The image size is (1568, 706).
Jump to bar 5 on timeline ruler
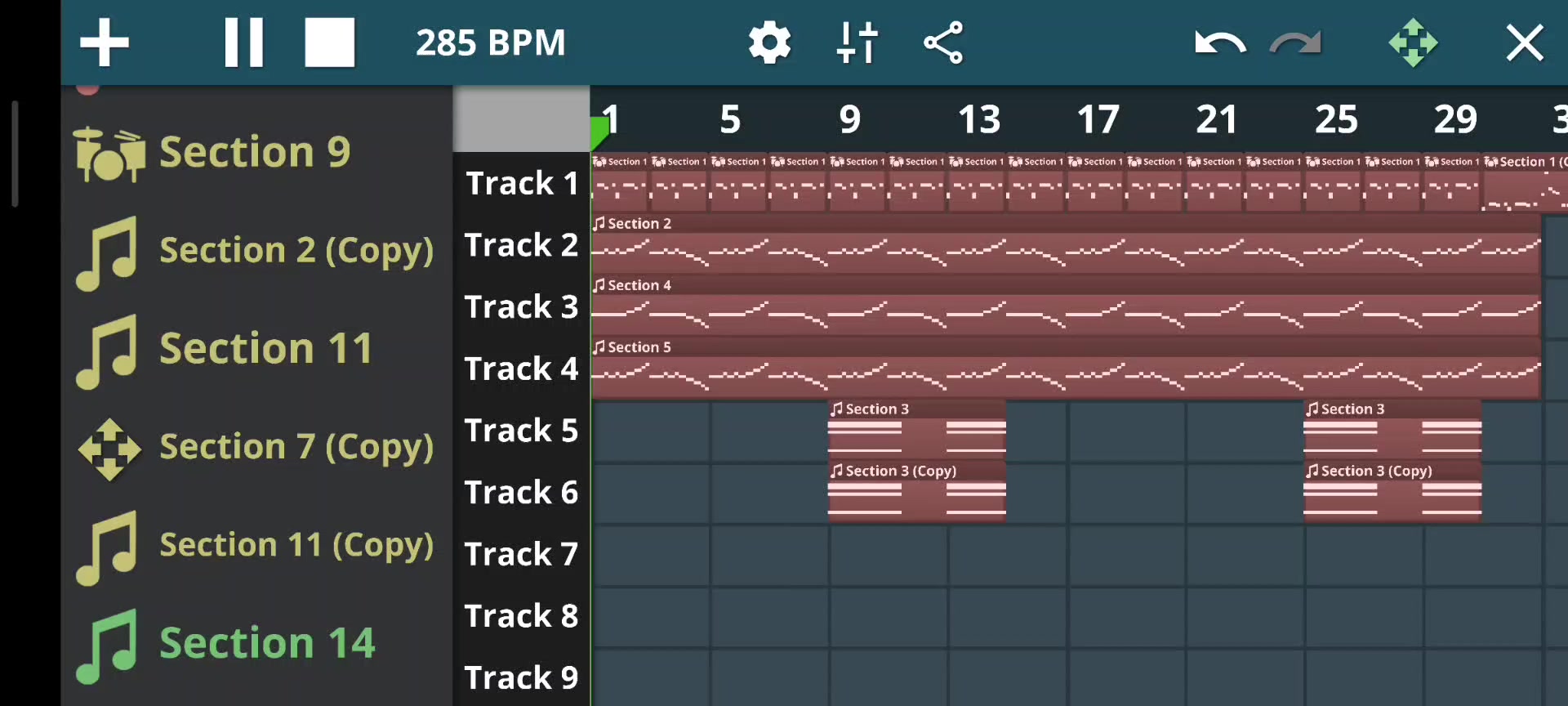[730, 119]
